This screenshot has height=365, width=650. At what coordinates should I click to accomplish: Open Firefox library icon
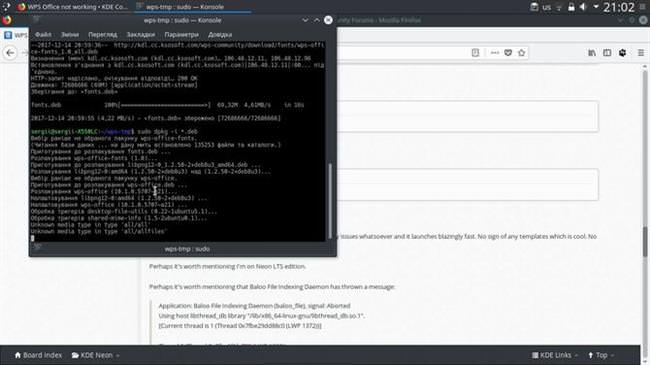pos(592,53)
